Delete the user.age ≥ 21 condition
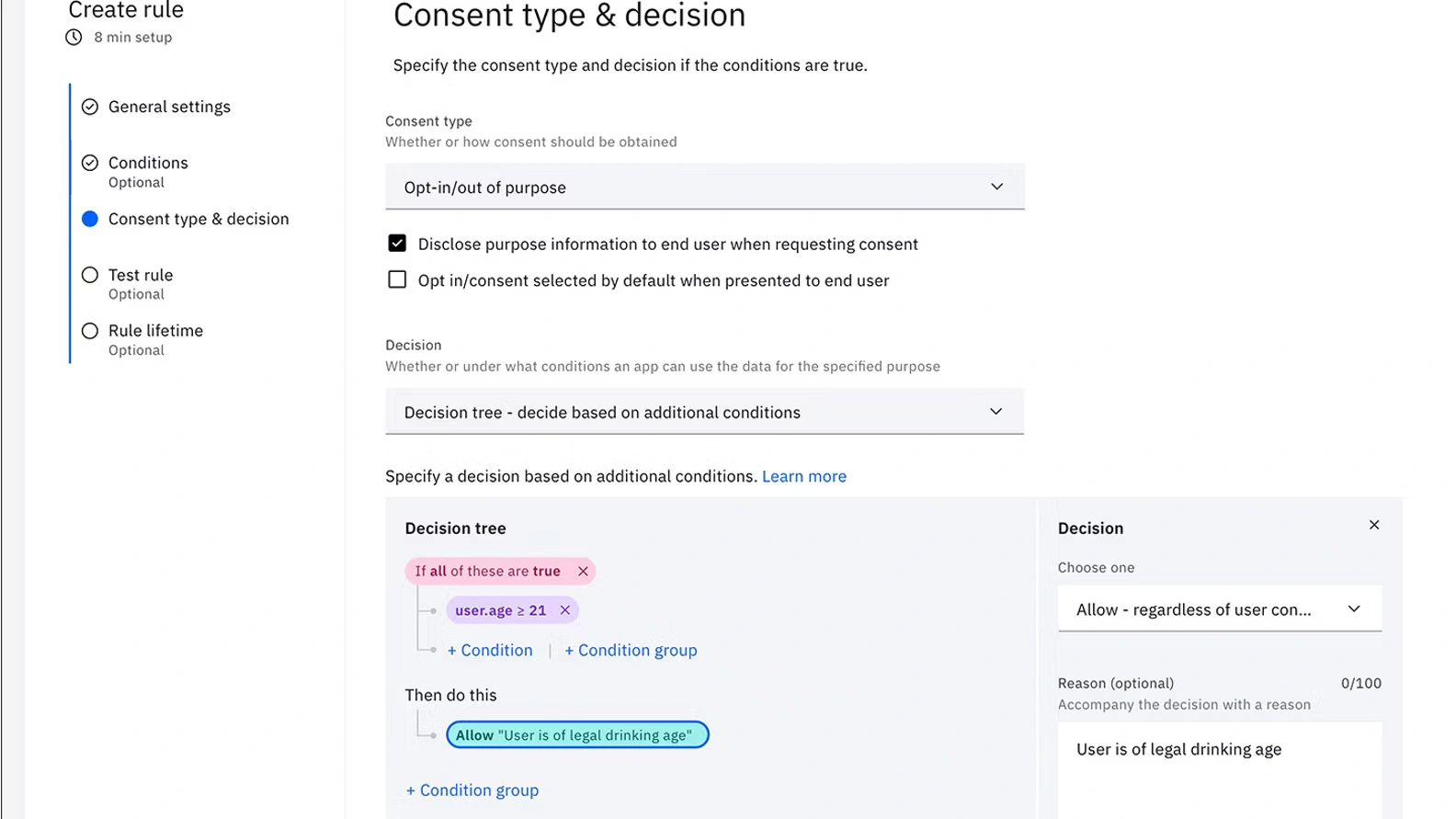 (x=565, y=610)
